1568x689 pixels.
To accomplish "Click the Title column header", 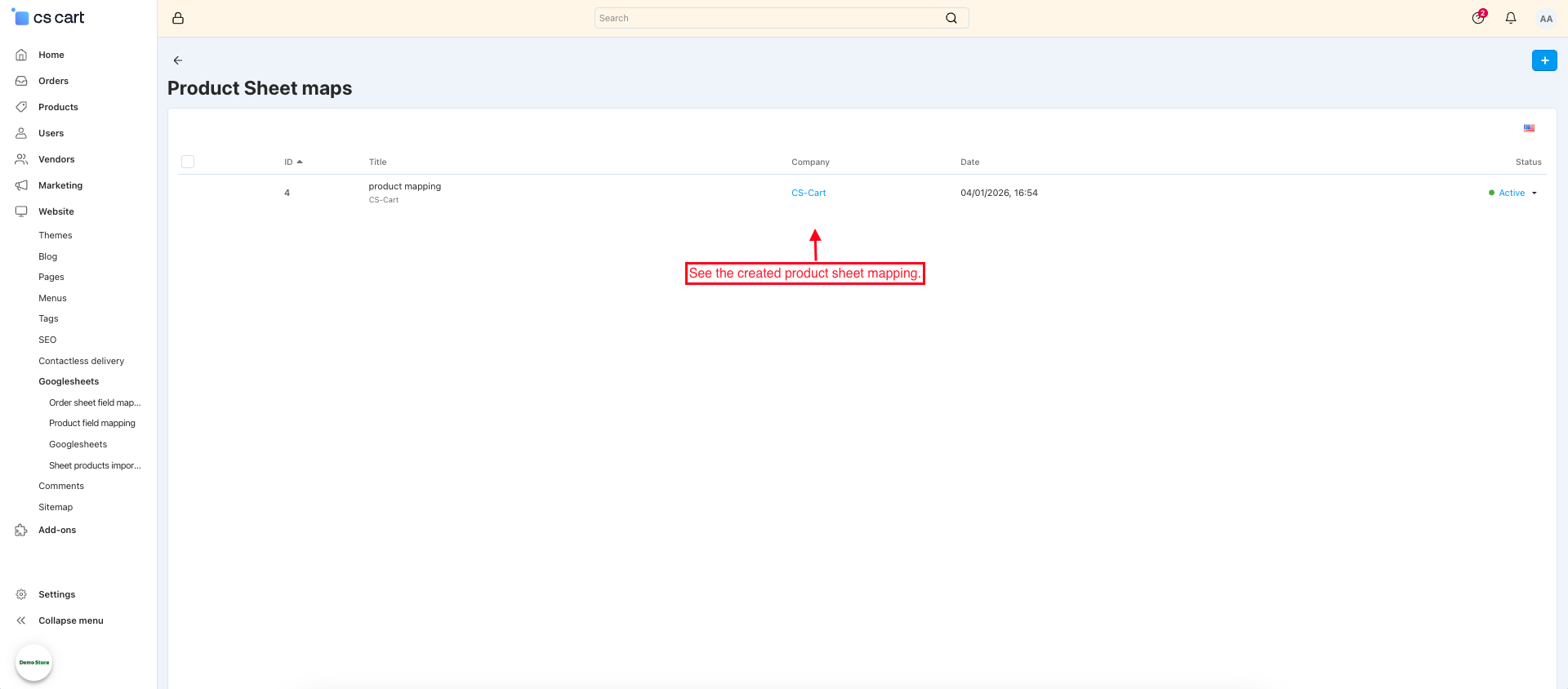I will (377, 162).
